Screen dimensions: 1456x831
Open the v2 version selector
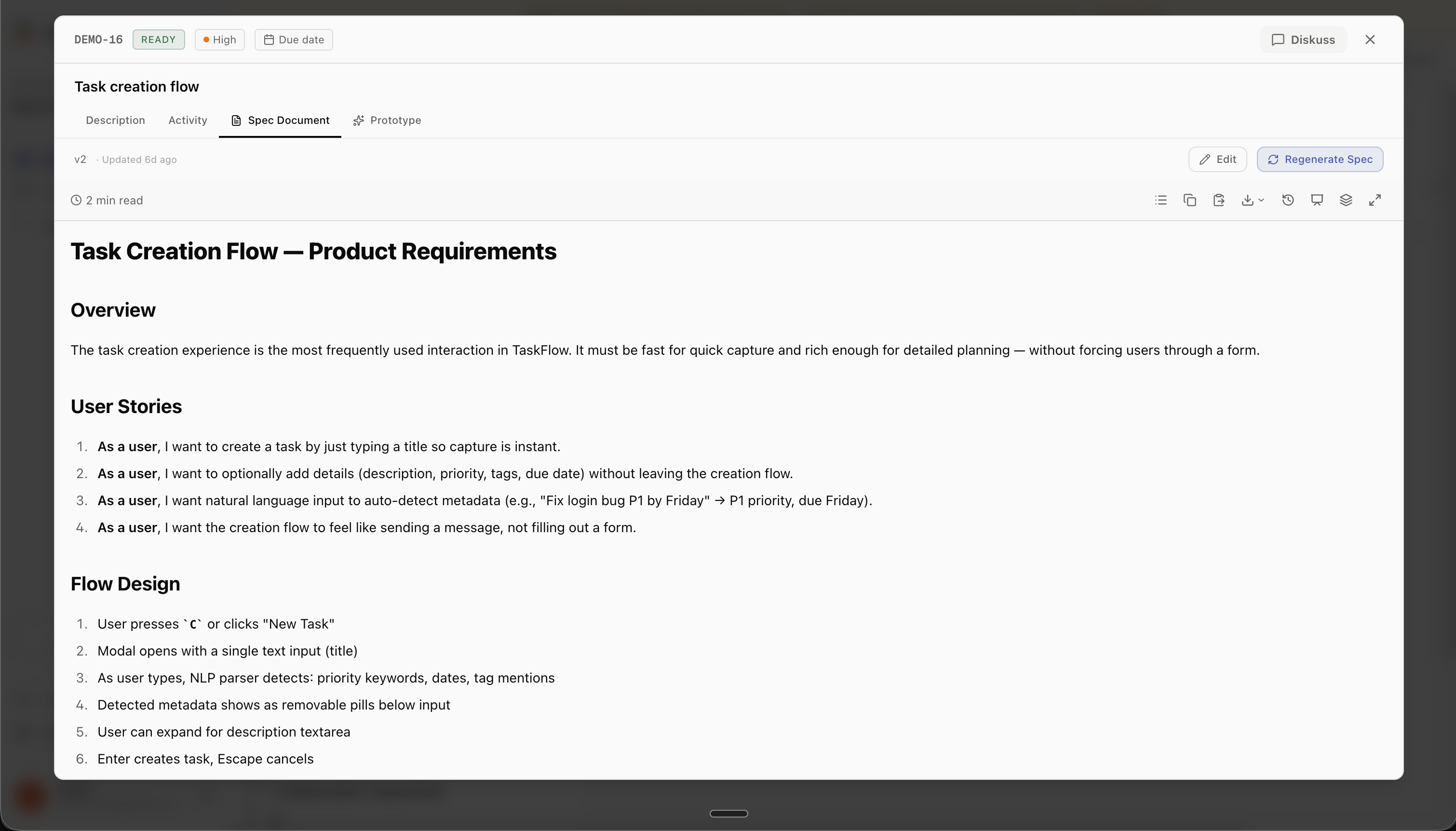[80, 159]
